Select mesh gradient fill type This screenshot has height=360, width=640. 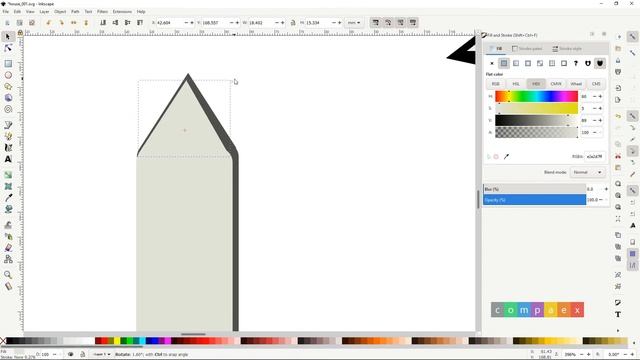pyautogui.click(x=540, y=63)
